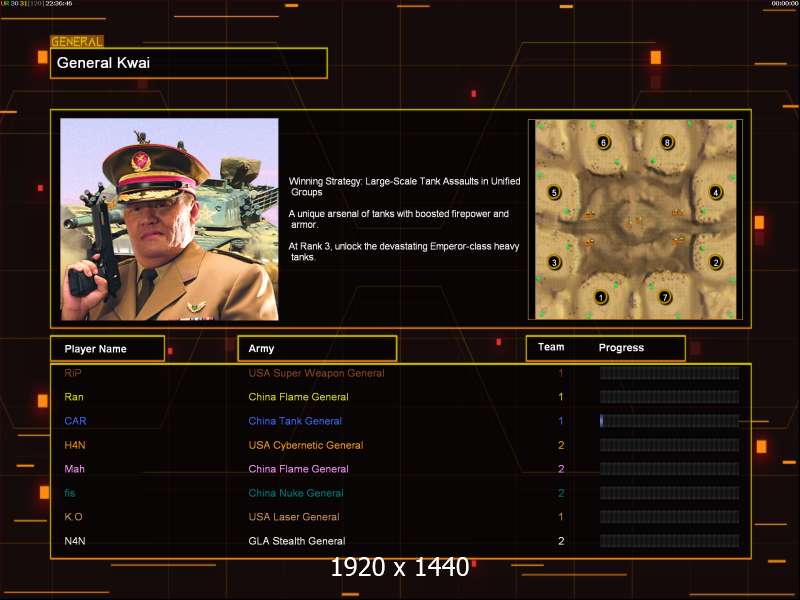Viewport: 800px width, 600px height.
Task: Click start position 5 on the minimap
Action: pyautogui.click(x=554, y=192)
